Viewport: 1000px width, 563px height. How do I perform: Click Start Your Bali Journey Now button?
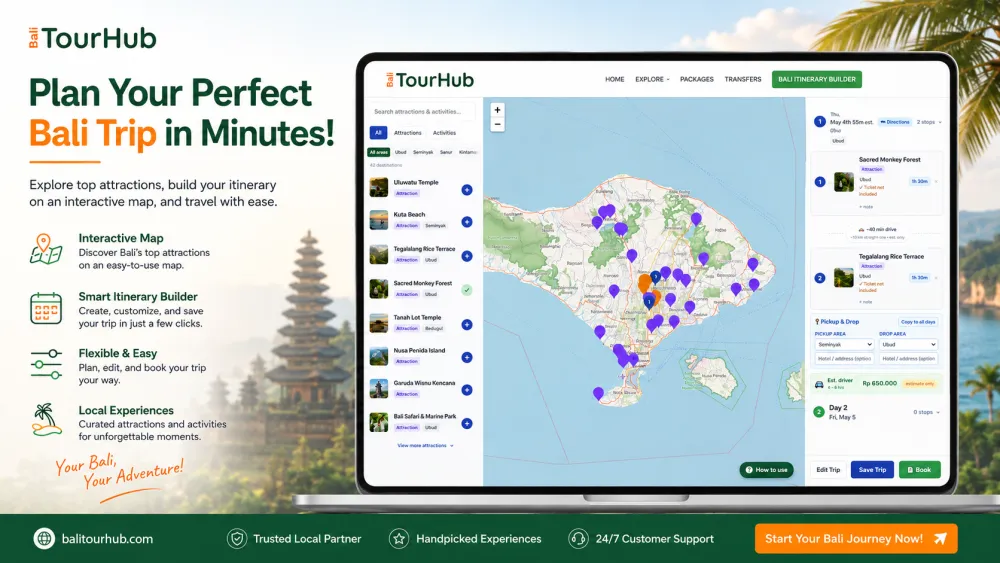(x=856, y=539)
